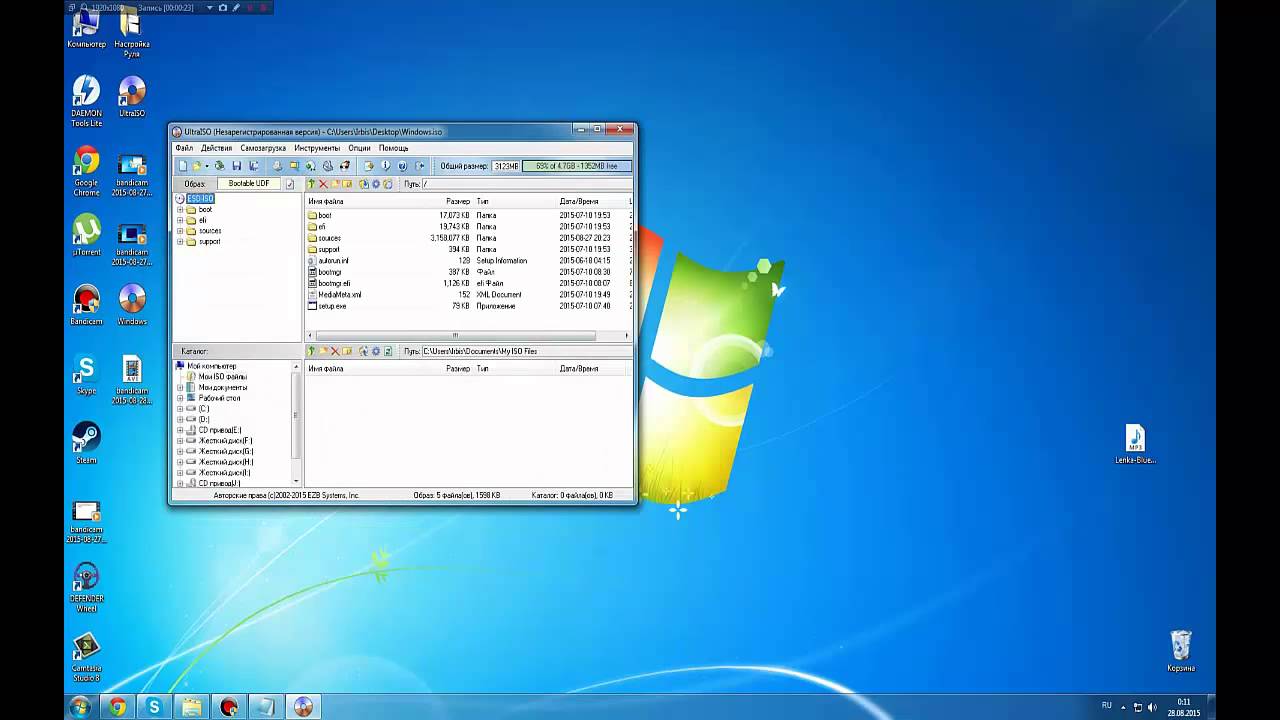Select Жесткий диск(F:) in catalog tree
The height and width of the screenshot is (720, 1280).
tap(225, 441)
